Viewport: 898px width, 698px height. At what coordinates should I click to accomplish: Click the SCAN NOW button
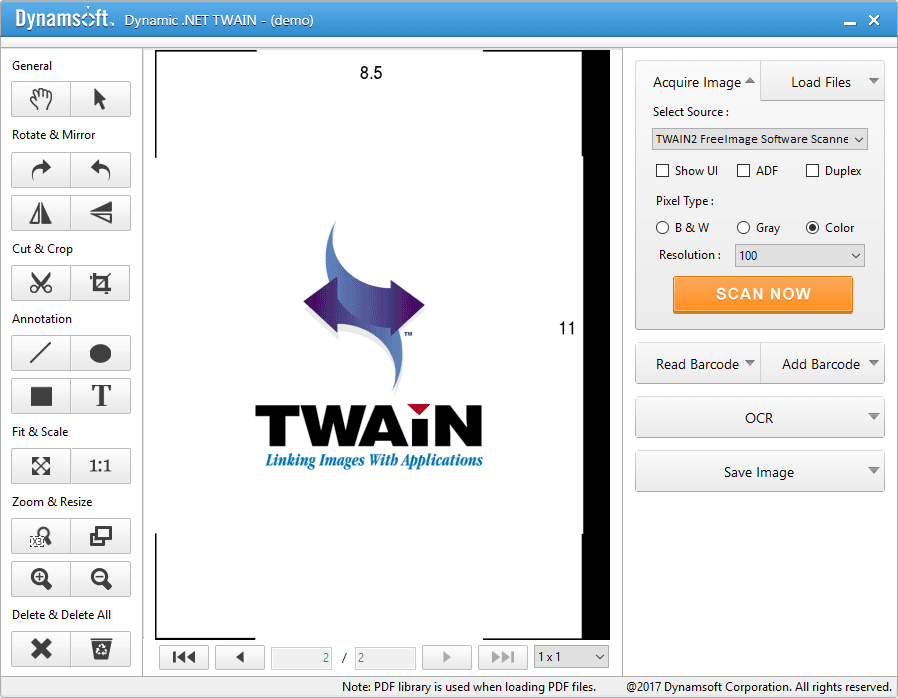point(763,294)
